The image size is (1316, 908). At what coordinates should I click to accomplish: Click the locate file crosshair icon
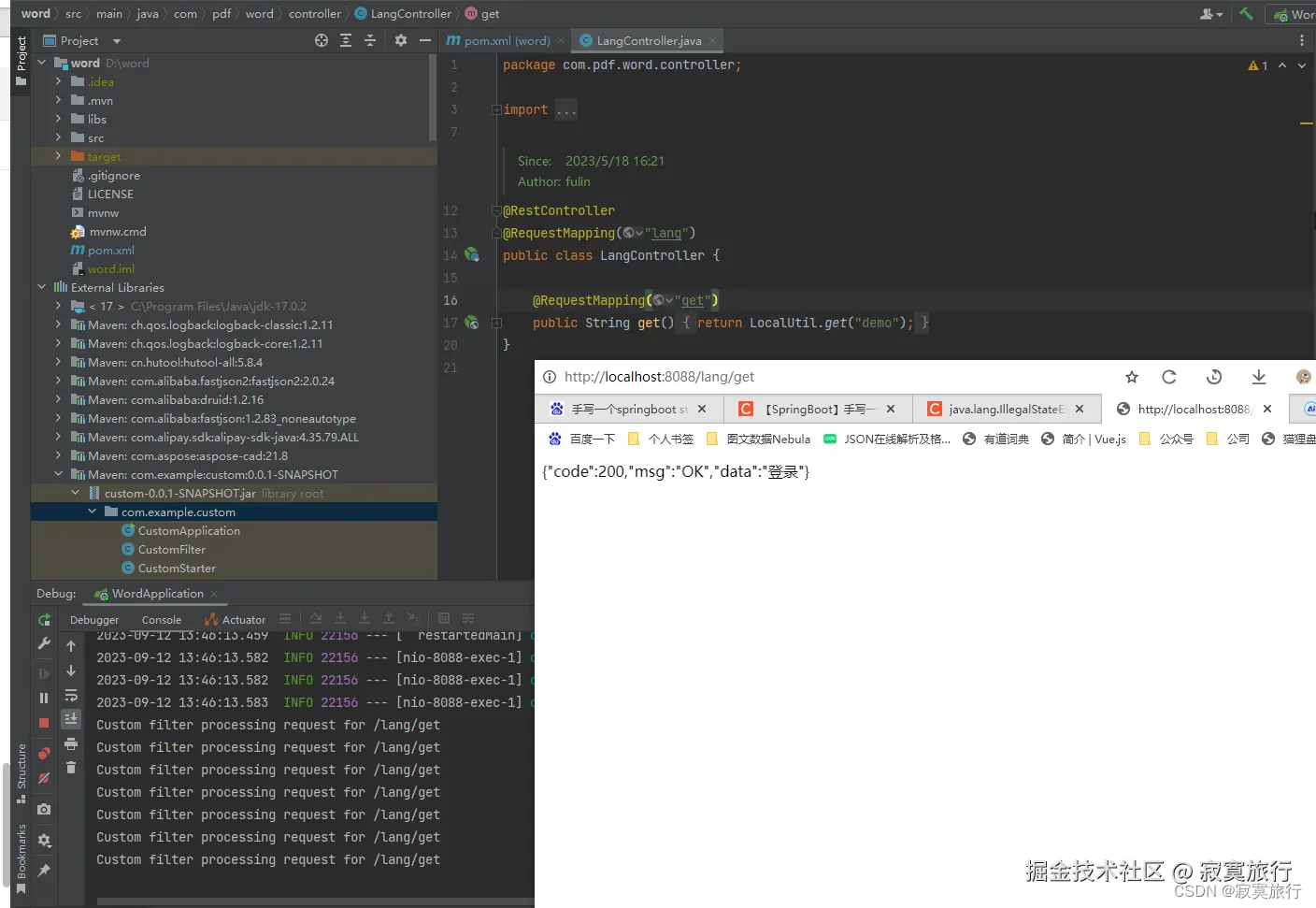click(x=322, y=40)
